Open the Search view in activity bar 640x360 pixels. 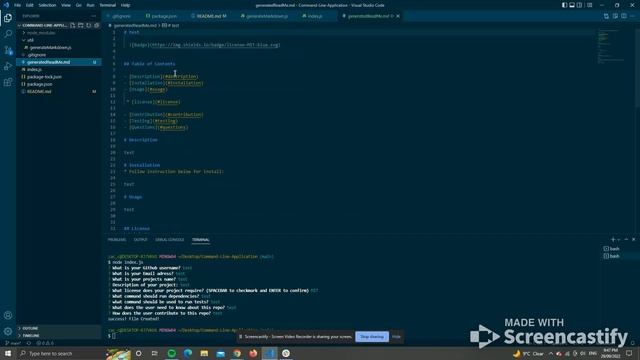tap(8, 34)
